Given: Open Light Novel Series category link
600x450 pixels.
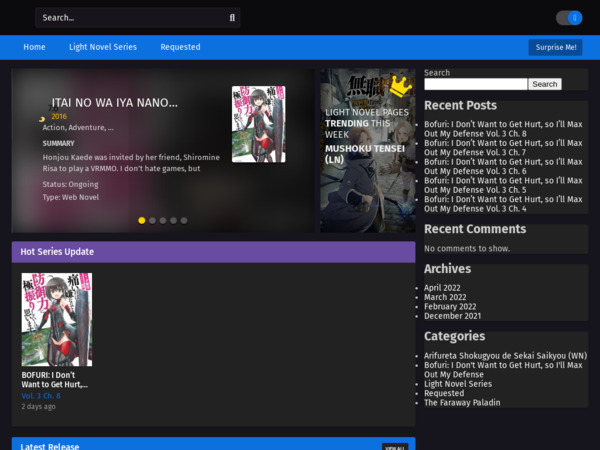Looking at the screenshot, I should 458,384.
